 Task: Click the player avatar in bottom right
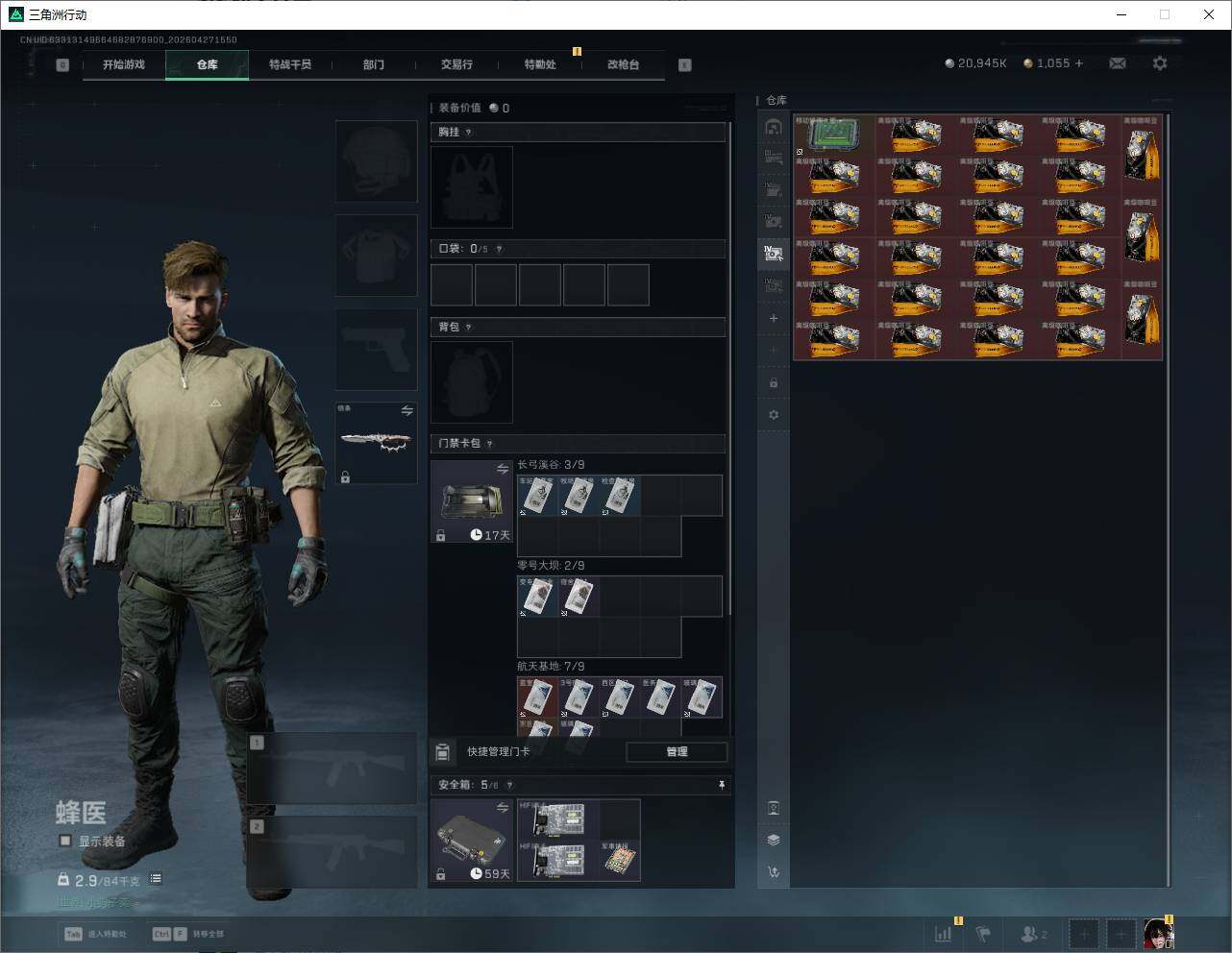[x=1158, y=934]
